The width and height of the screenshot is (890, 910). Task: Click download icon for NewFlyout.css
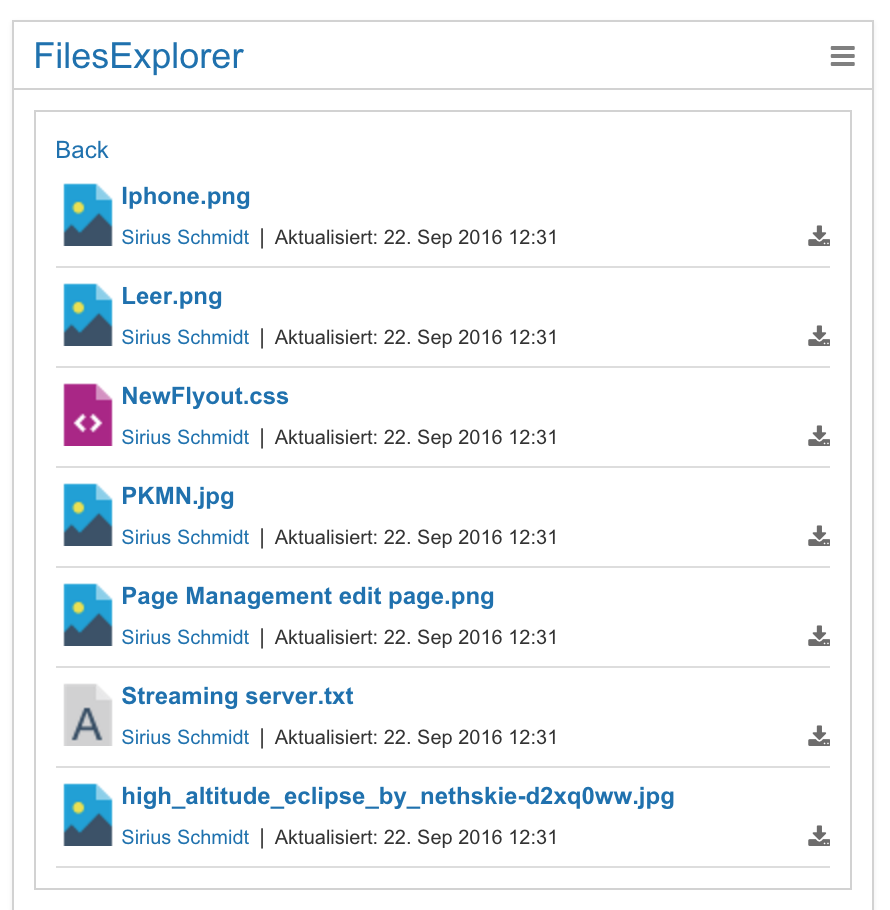tap(819, 437)
